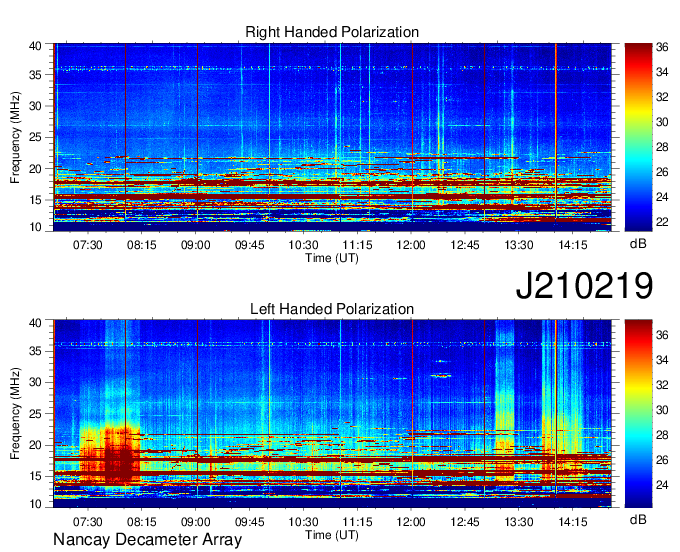Click the 13:30 time tick under the bottom plot
The width and height of the screenshot is (680, 552).
(519, 522)
